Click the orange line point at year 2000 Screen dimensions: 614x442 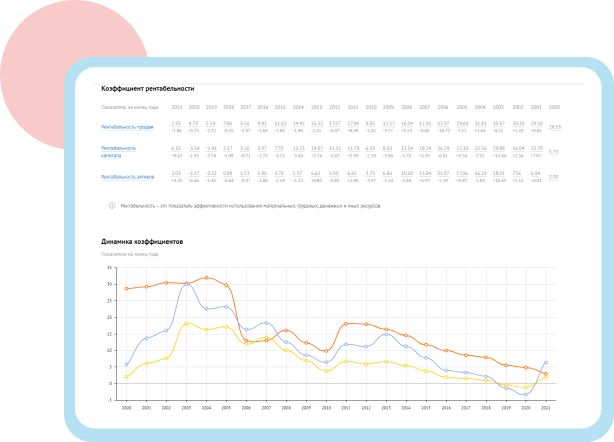point(126,289)
